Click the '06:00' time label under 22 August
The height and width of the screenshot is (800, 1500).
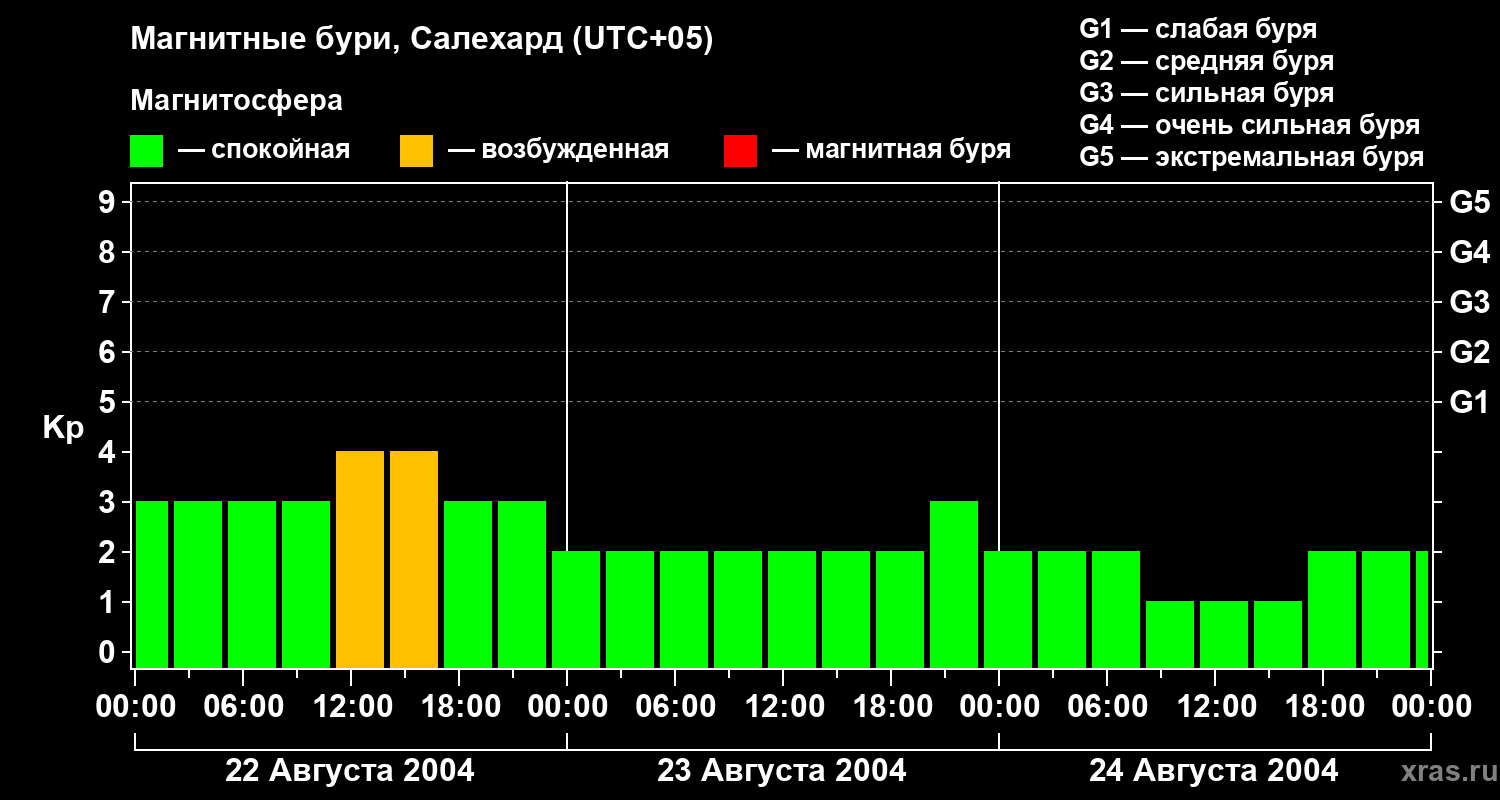[242, 707]
